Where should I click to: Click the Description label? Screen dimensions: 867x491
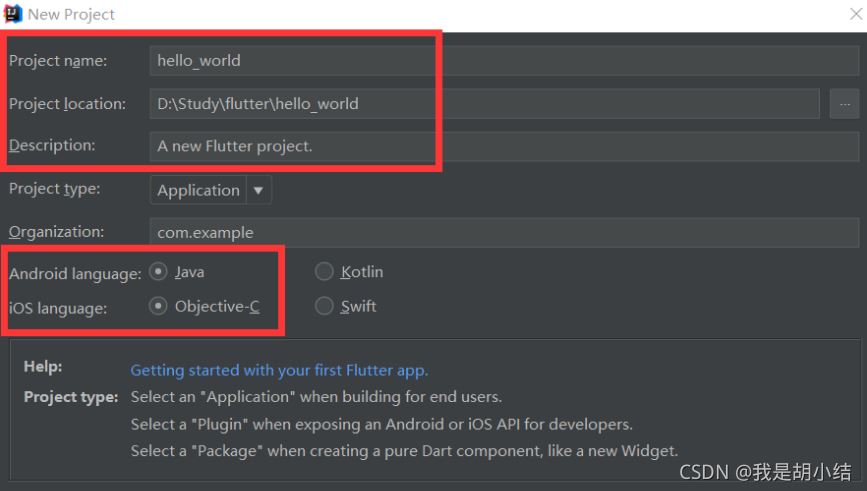click(x=52, y=145)
